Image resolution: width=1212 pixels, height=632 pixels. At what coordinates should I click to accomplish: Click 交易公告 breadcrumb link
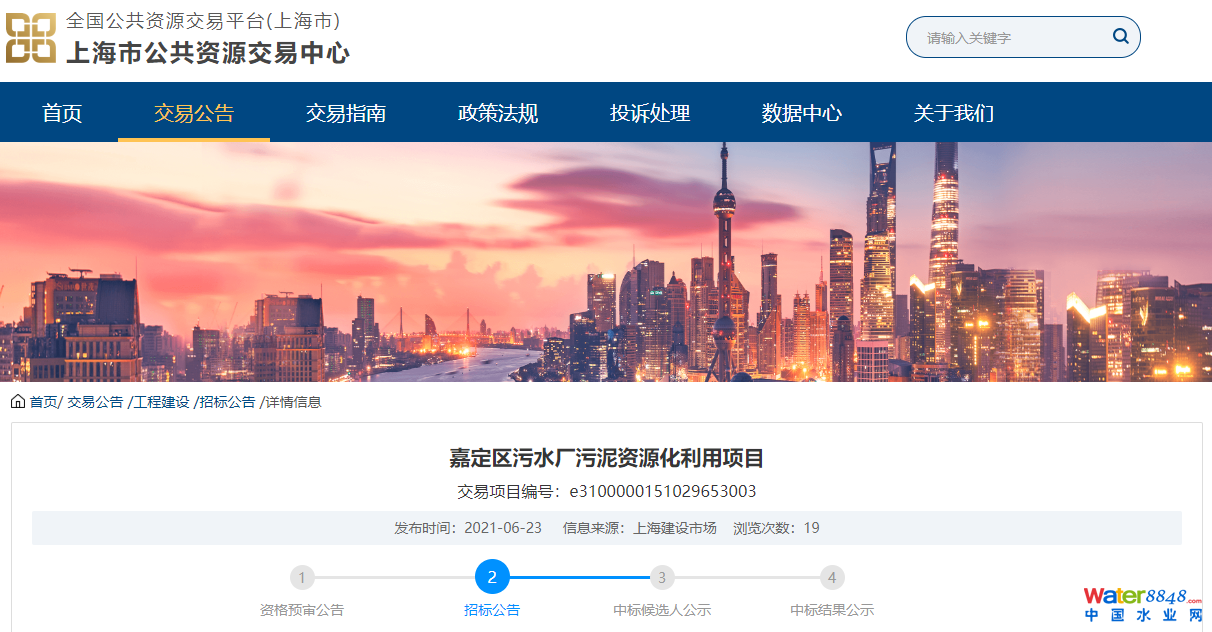95,402
